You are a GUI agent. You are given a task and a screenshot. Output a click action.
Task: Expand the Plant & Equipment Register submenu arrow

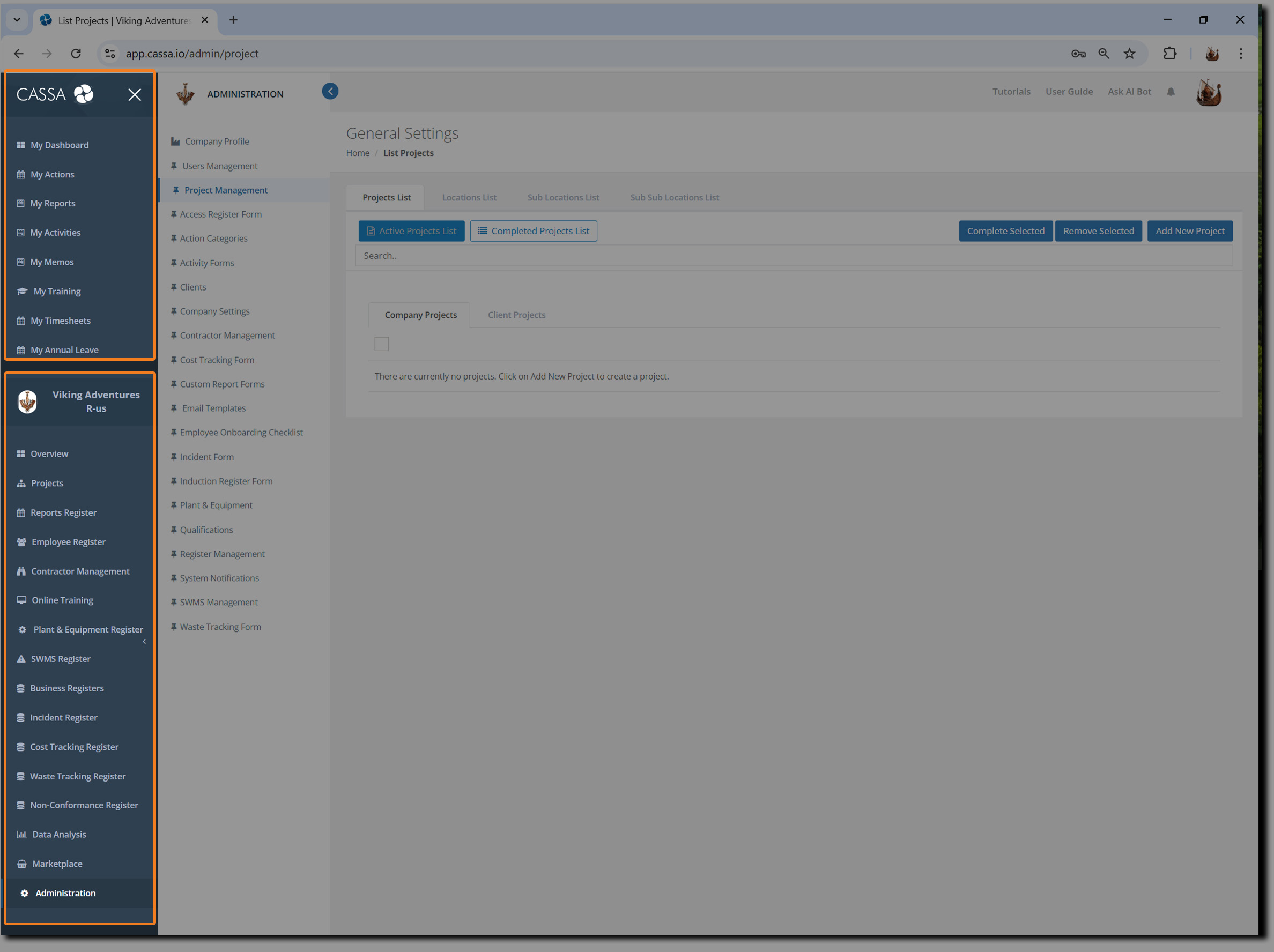144,642
